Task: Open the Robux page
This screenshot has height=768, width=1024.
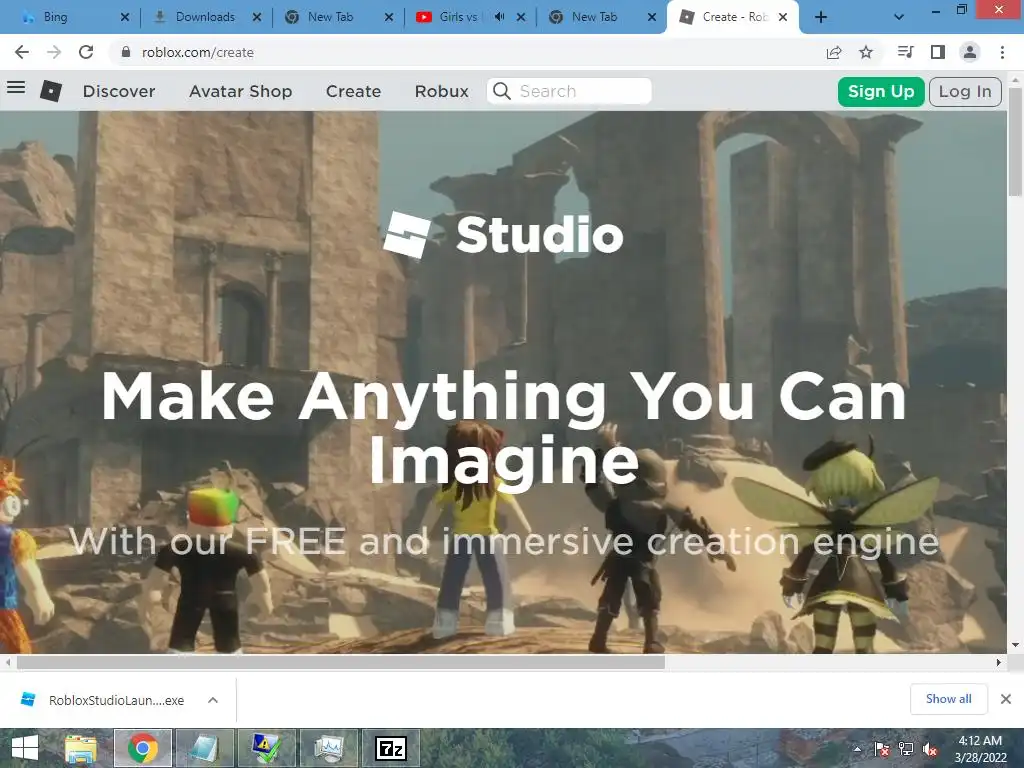Action: click(441, 91)
